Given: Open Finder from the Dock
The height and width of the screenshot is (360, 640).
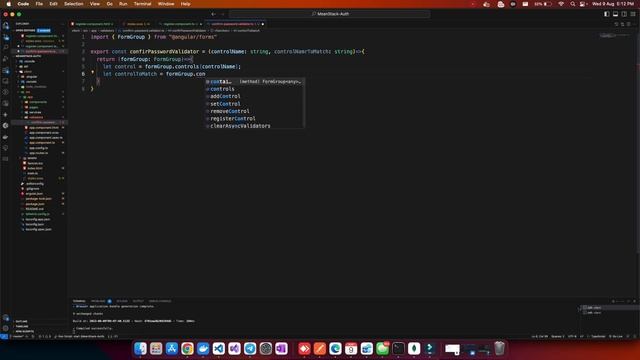Looking at the screenshot, I should [x=140, y=349].
